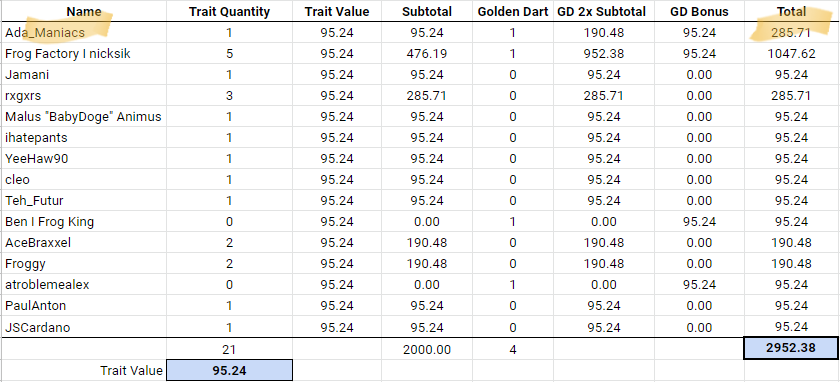Select the Name column header
Screen dimensions: 840x382
point(84,11)
